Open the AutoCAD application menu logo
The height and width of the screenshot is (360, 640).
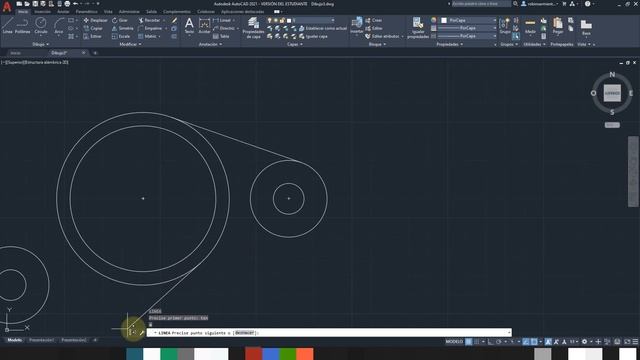[x=7, y=7]
